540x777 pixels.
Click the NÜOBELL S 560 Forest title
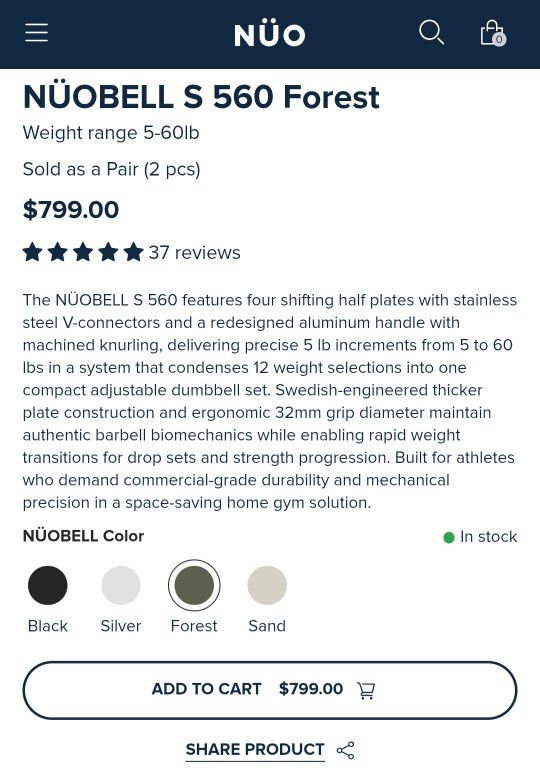point(201,97)
